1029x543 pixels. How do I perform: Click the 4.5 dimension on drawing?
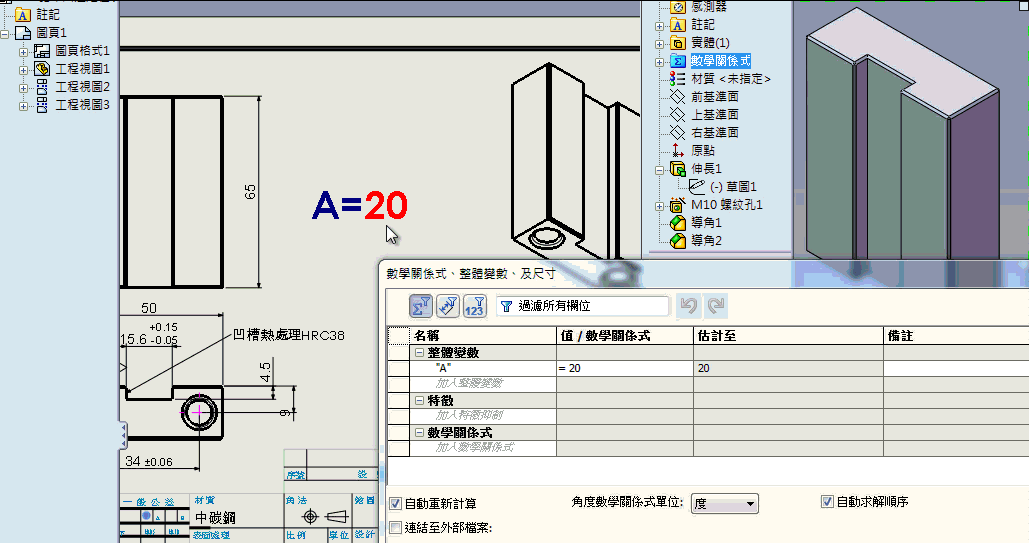point(265,372)
